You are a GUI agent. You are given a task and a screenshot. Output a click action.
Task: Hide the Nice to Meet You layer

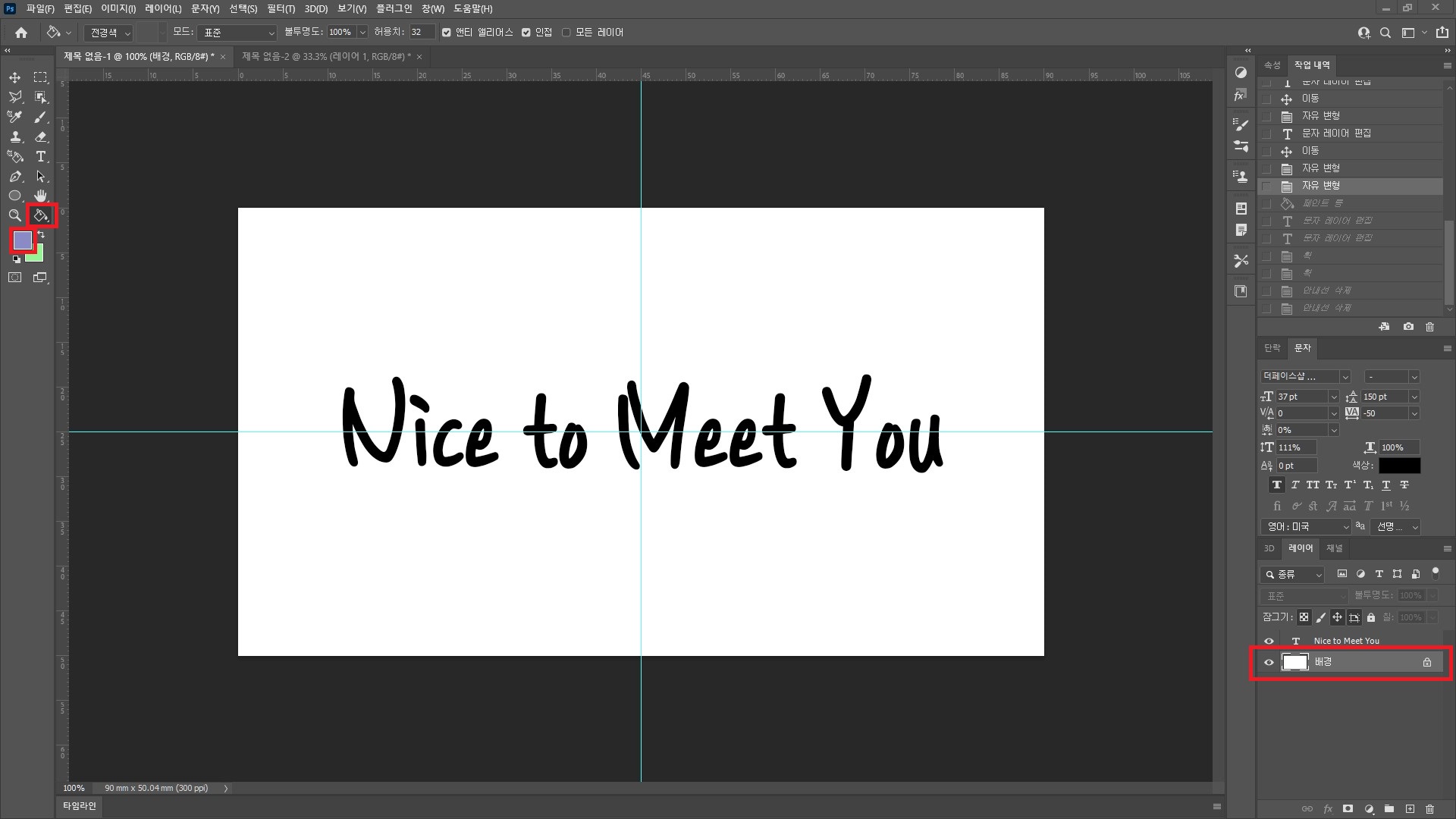pyautogui.click(x=1269, y=641)
